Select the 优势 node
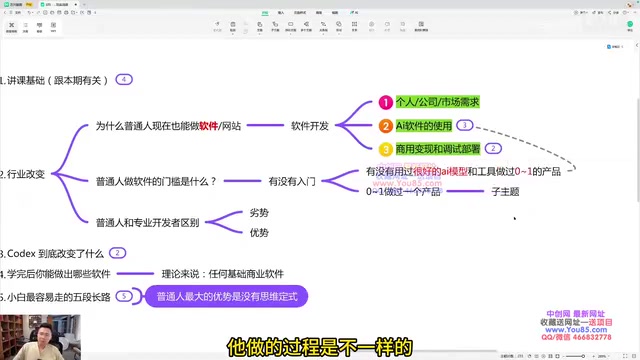640x360 pixels. 259,233
